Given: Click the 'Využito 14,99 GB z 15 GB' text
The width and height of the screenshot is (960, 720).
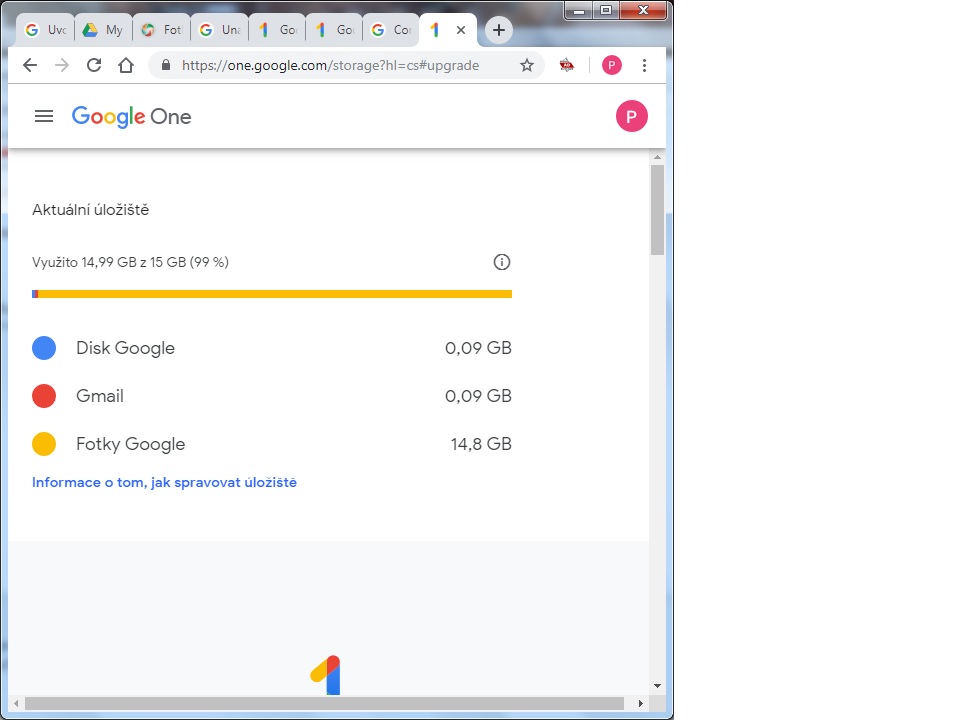Looking at the screenshot, I should pos(130,262).
